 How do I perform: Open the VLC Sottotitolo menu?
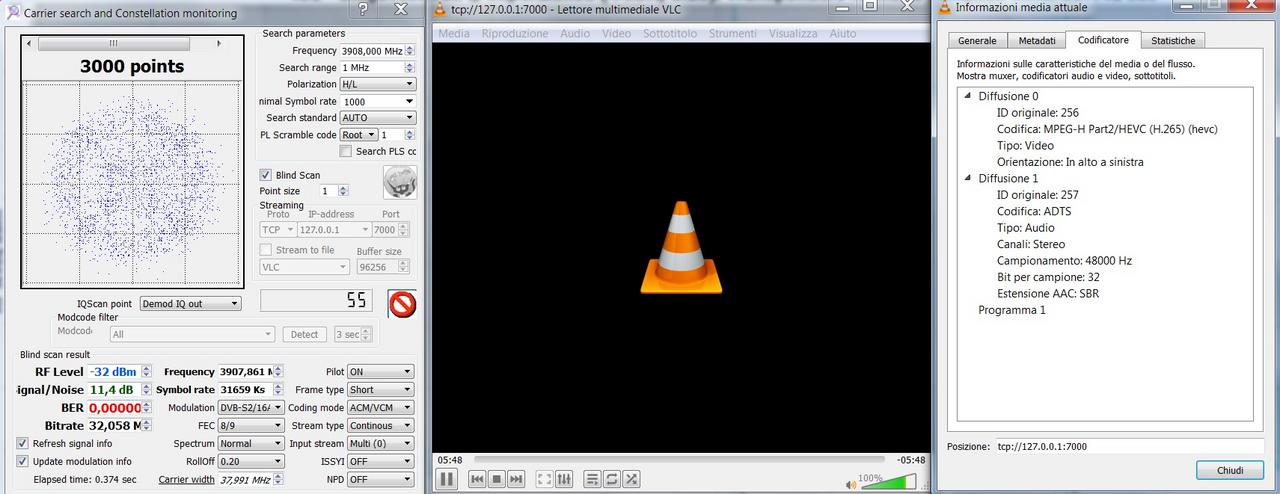tap(670, 33)
